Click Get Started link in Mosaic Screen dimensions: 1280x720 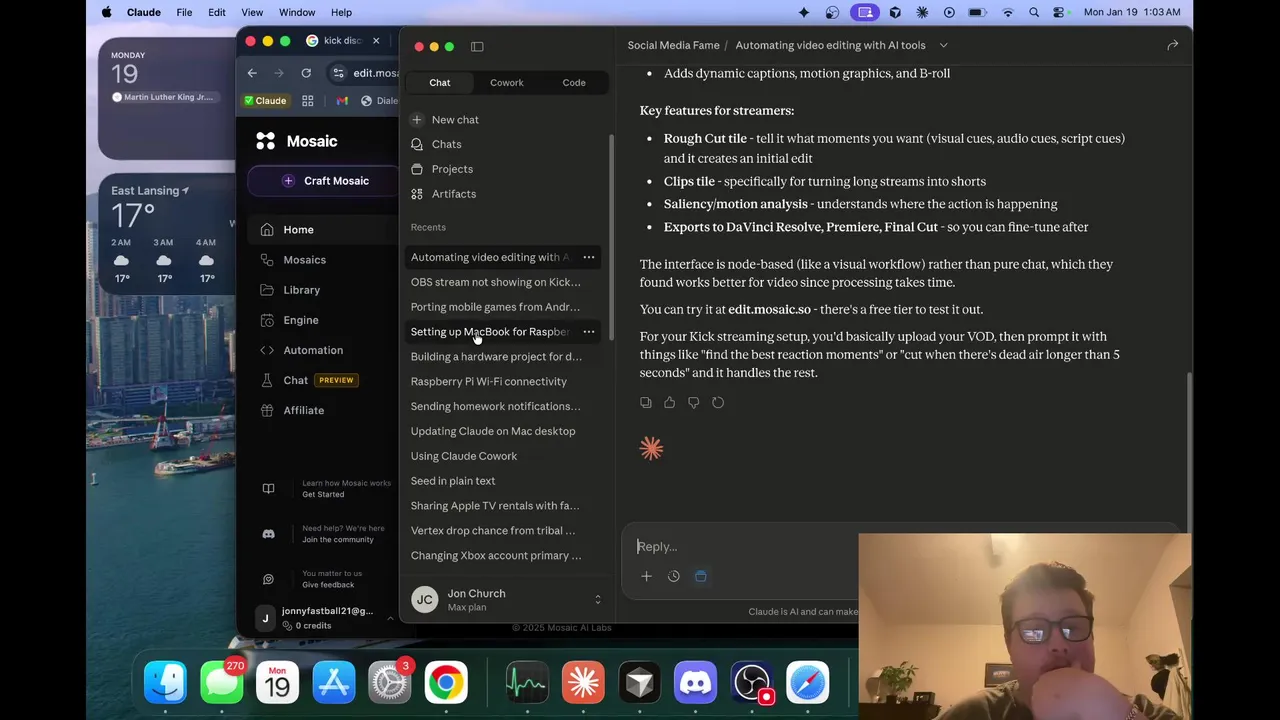coord(323,494)
